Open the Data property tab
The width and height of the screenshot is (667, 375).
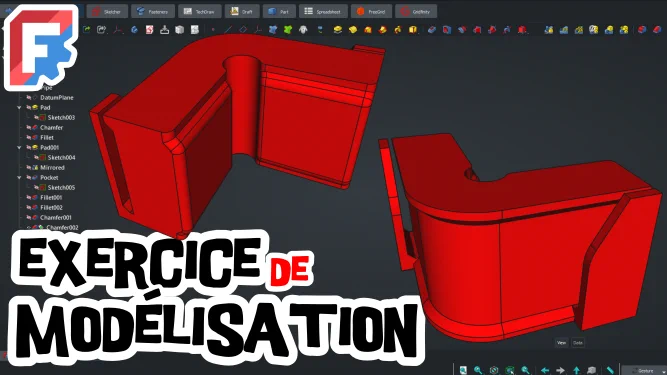[x=578, y=343]
